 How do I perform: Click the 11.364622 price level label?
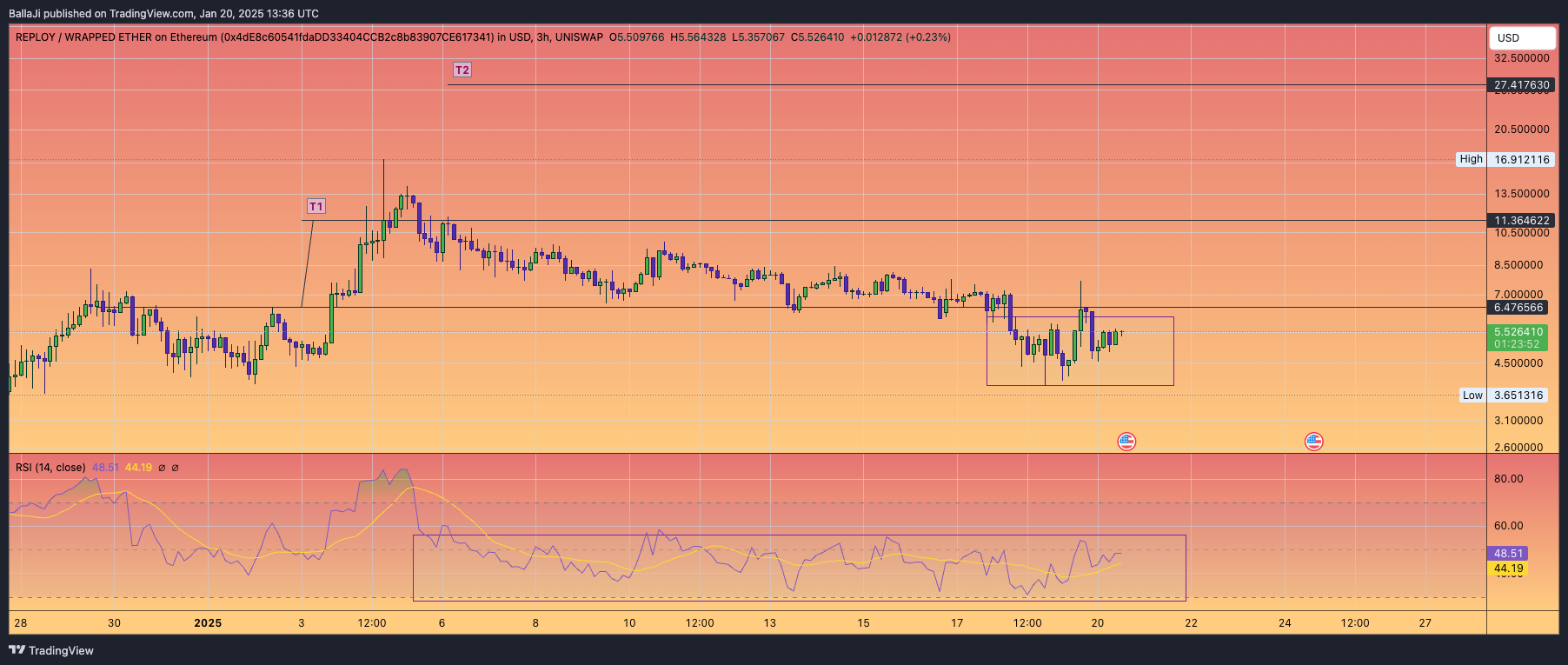pyautogui.click(x=1522, y=221)
